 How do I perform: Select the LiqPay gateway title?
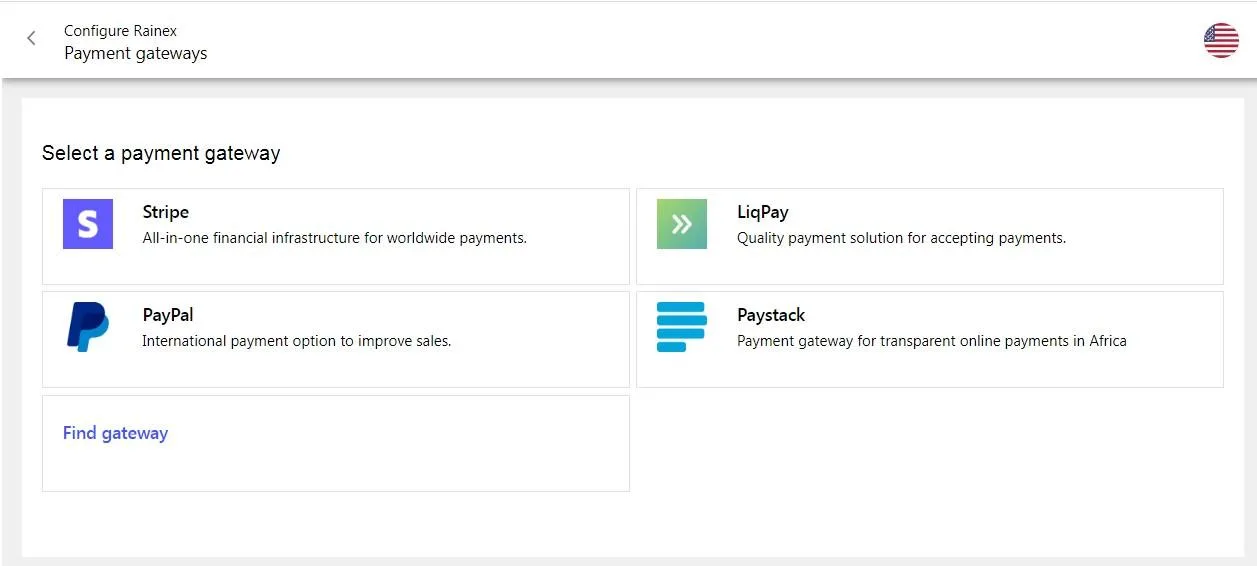[763, 212]
